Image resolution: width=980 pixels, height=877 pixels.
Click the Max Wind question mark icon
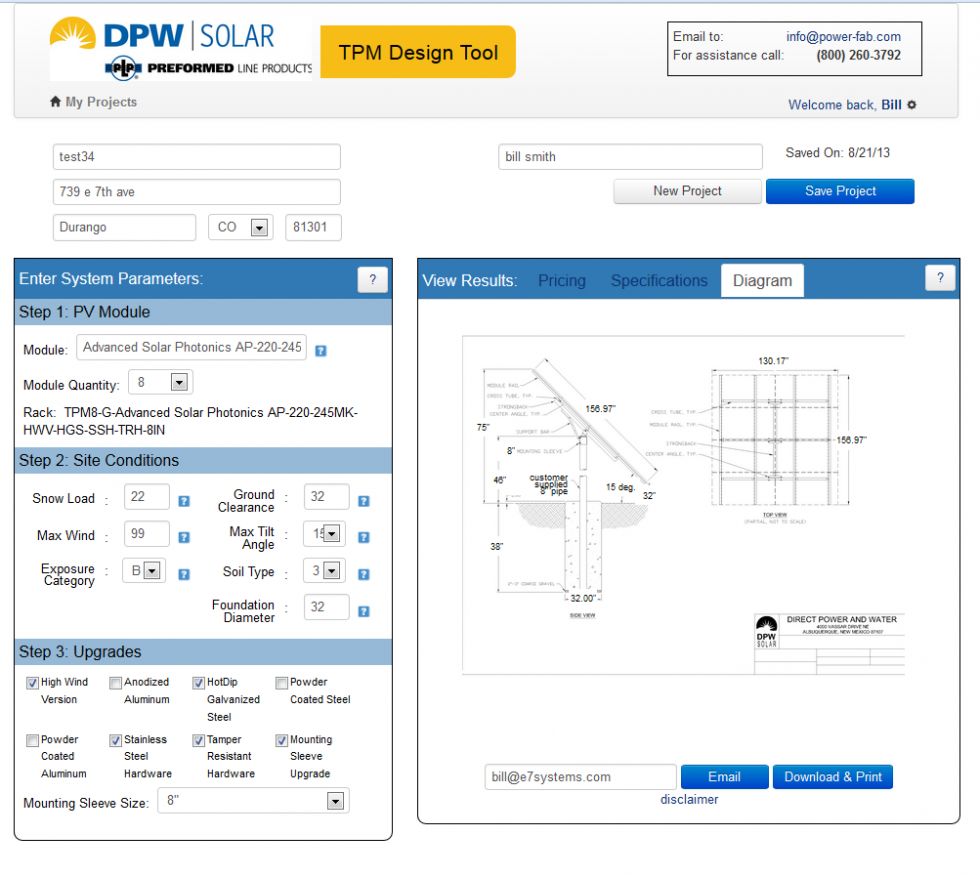click(x=184, y=536)
